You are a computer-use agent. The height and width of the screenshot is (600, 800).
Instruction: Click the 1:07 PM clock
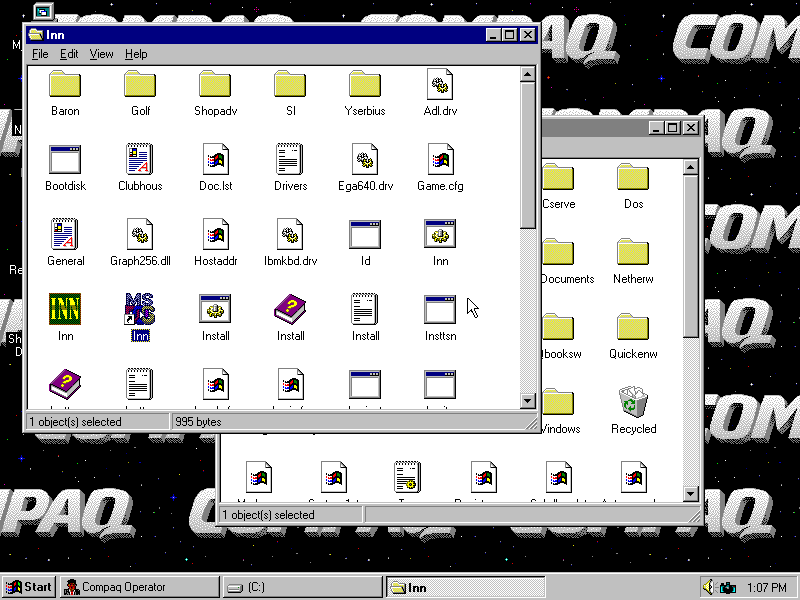766,588
